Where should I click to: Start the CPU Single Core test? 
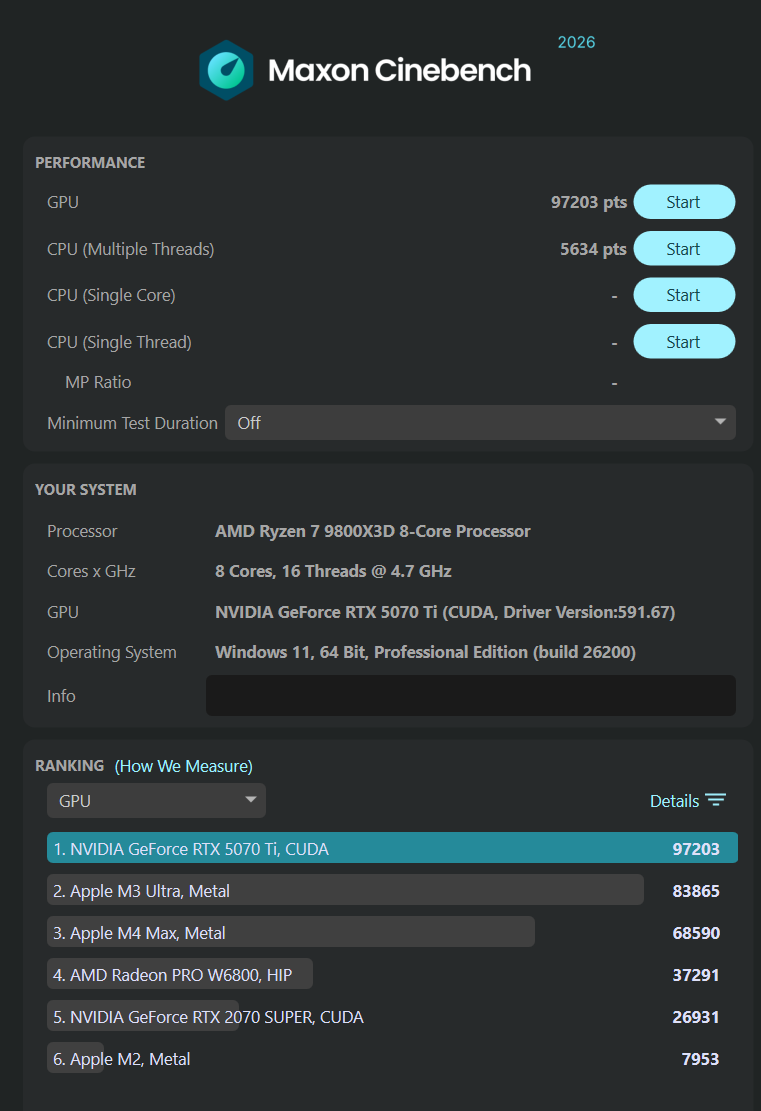point(684,295)
